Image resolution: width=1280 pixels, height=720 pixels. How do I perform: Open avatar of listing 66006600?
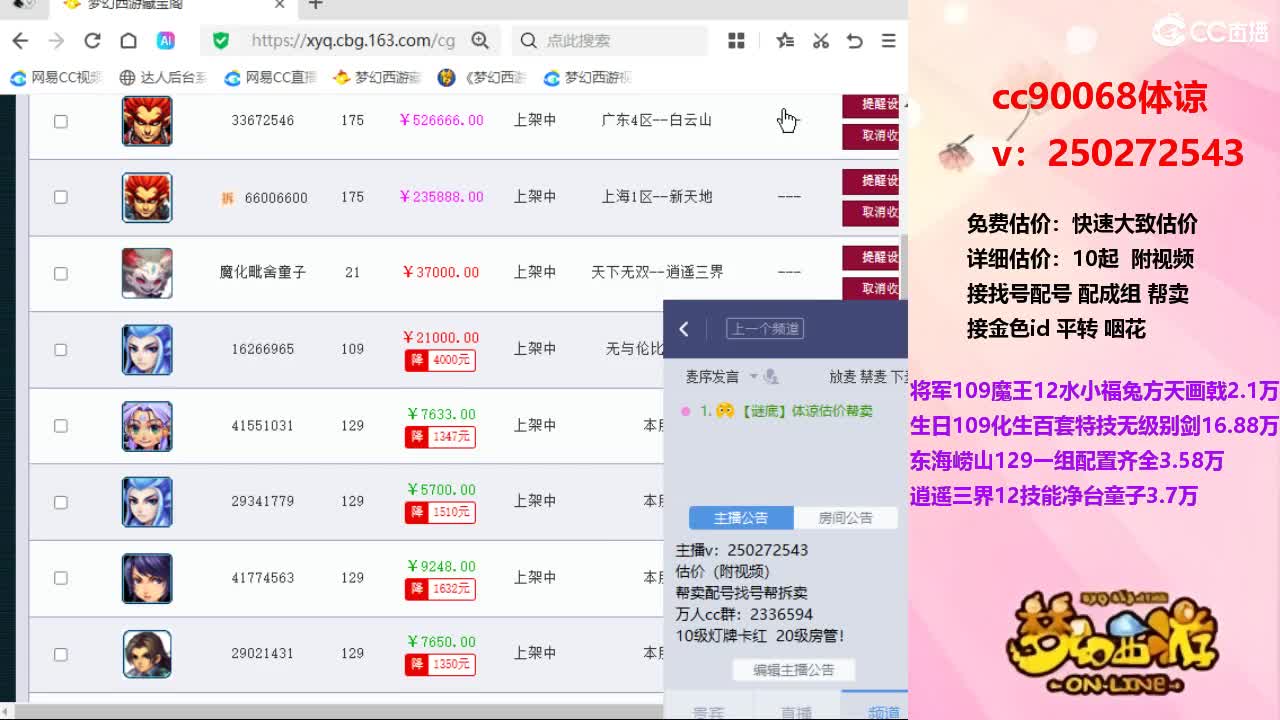point(147,197)
